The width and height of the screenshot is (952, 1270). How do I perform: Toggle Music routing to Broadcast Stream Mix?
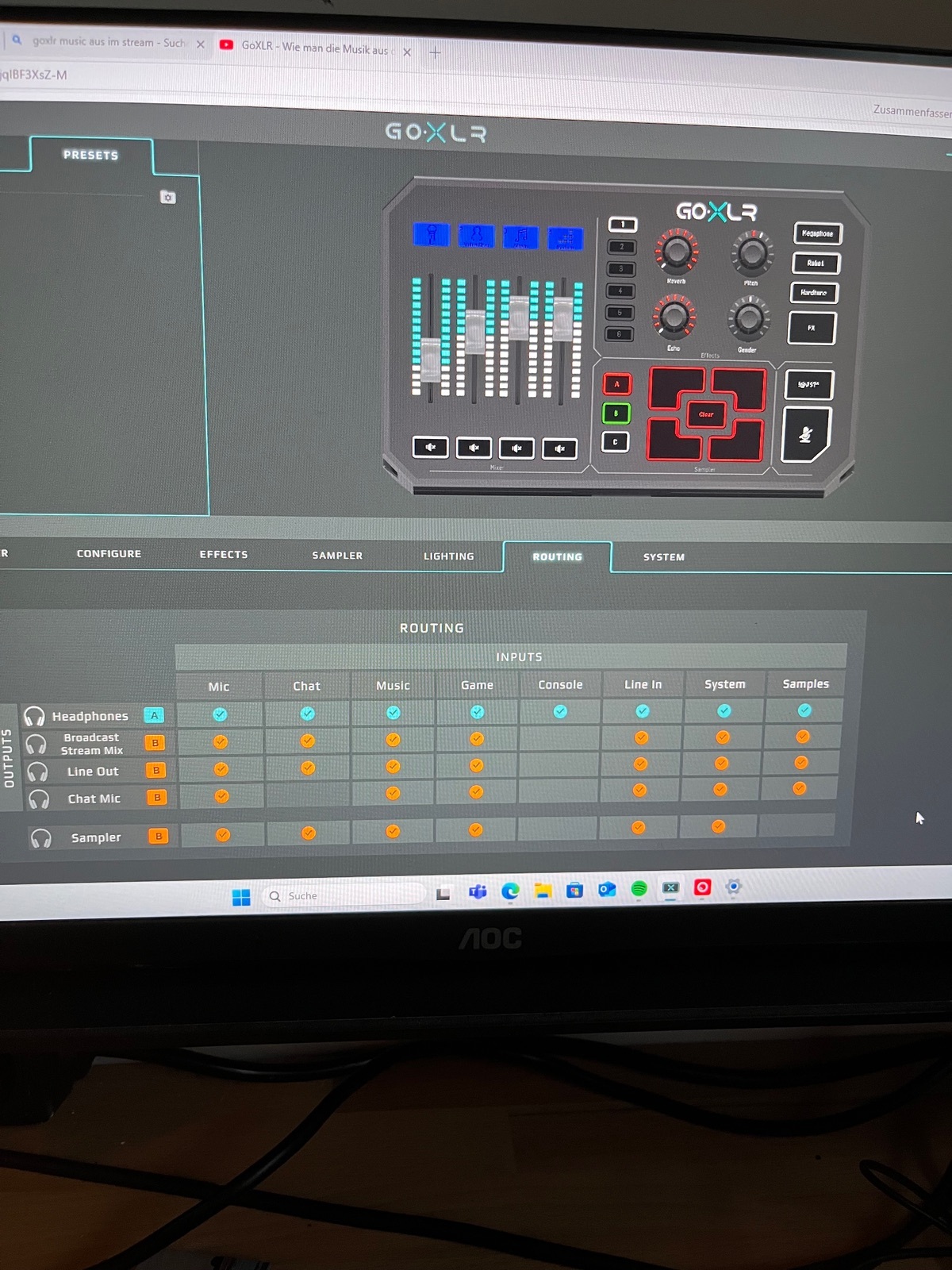coord(393,740)
